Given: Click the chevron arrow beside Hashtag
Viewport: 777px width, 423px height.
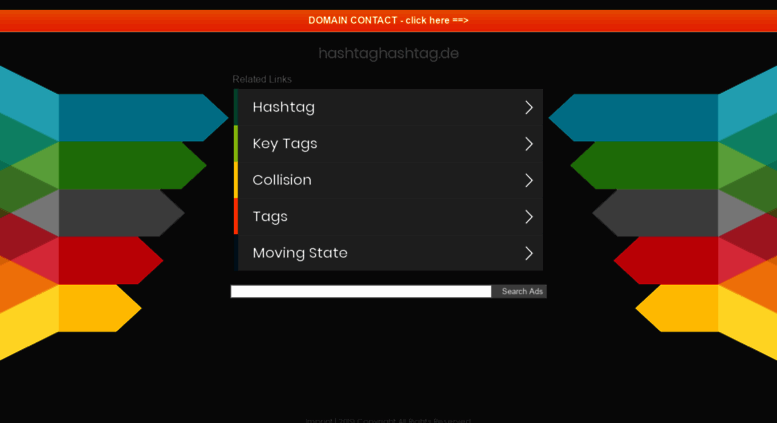Looking at the screenshot, I should click(x=529, y=107).
